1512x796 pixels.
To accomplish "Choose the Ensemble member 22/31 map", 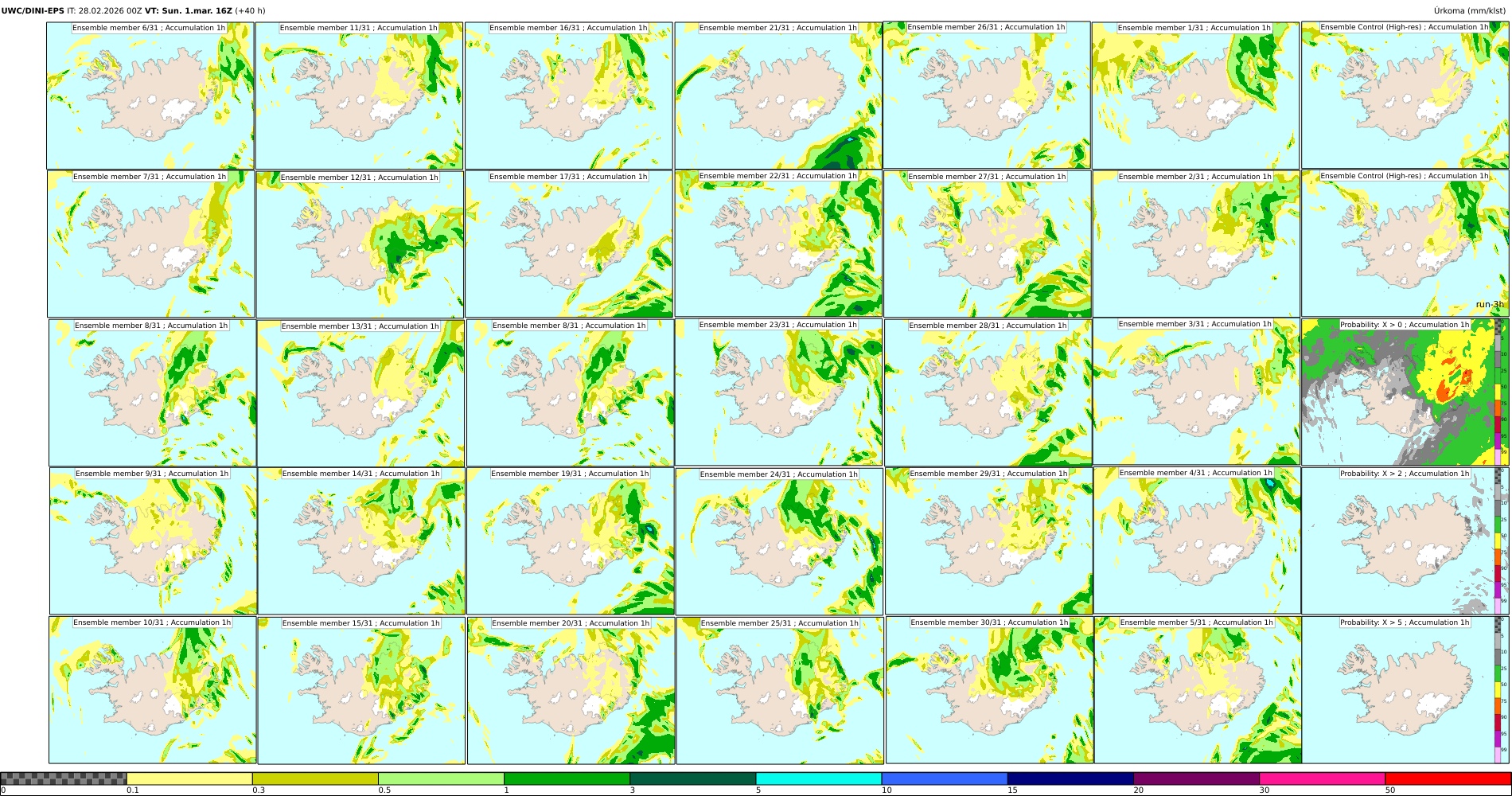I will coord(778,244).
